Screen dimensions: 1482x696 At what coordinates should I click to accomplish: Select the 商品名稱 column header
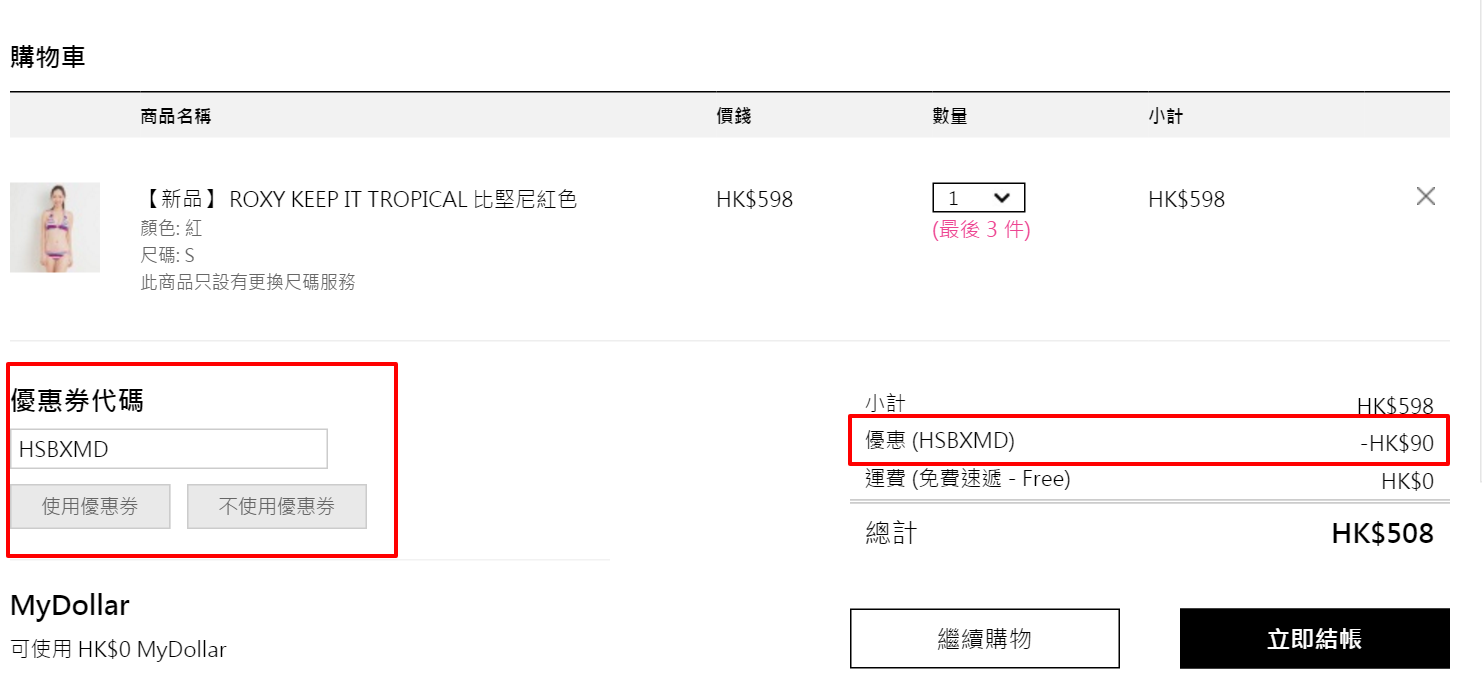176,116
